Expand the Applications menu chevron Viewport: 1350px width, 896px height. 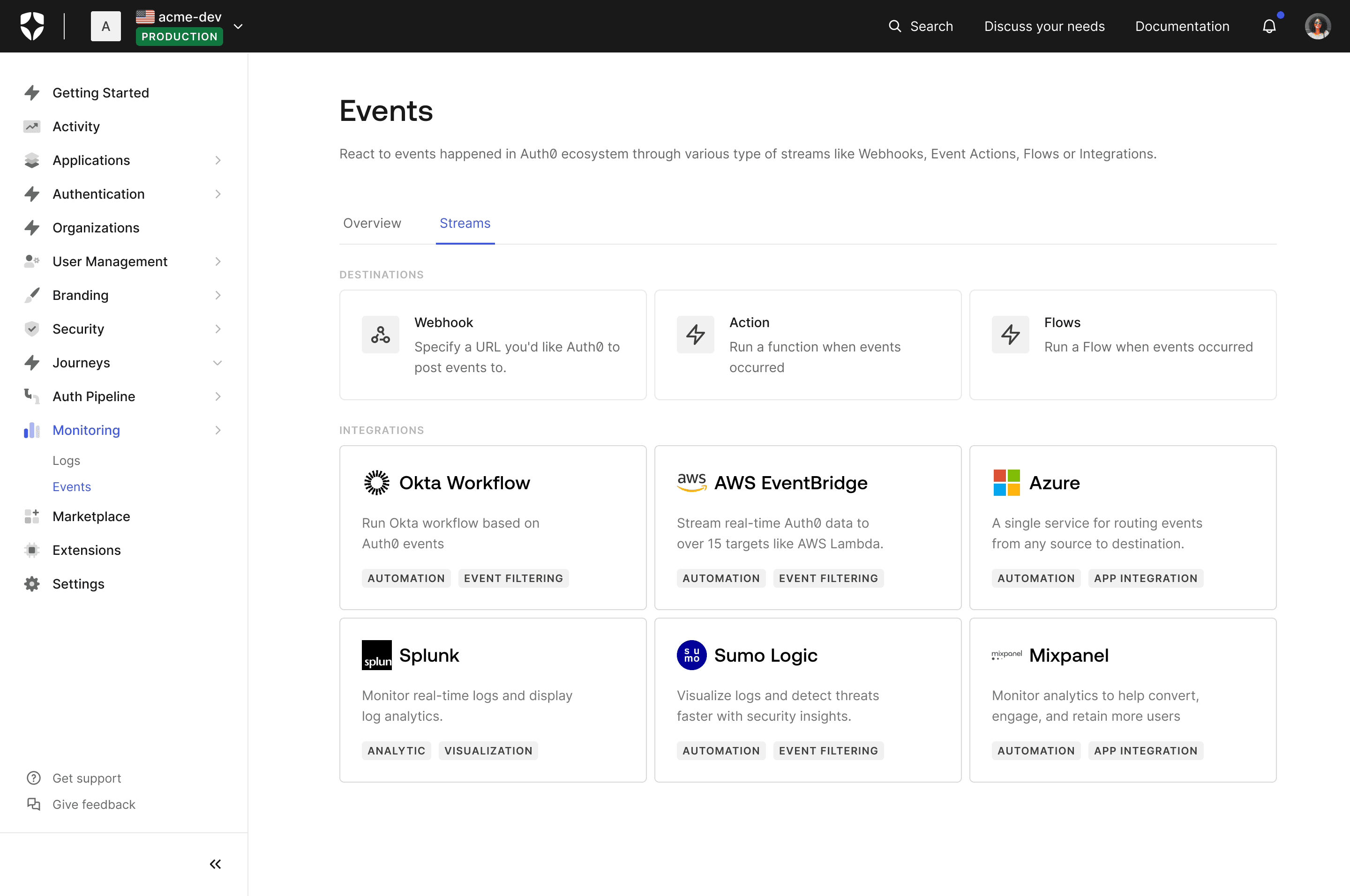coord(218,161)
